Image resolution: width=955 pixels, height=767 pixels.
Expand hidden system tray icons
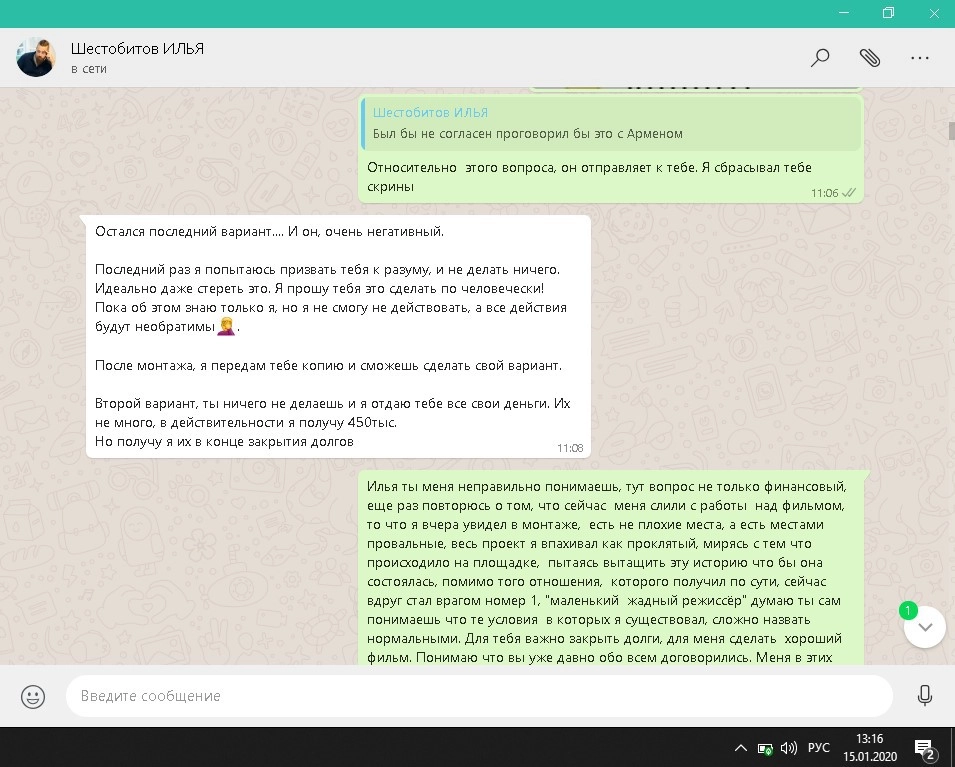point(741,747)
